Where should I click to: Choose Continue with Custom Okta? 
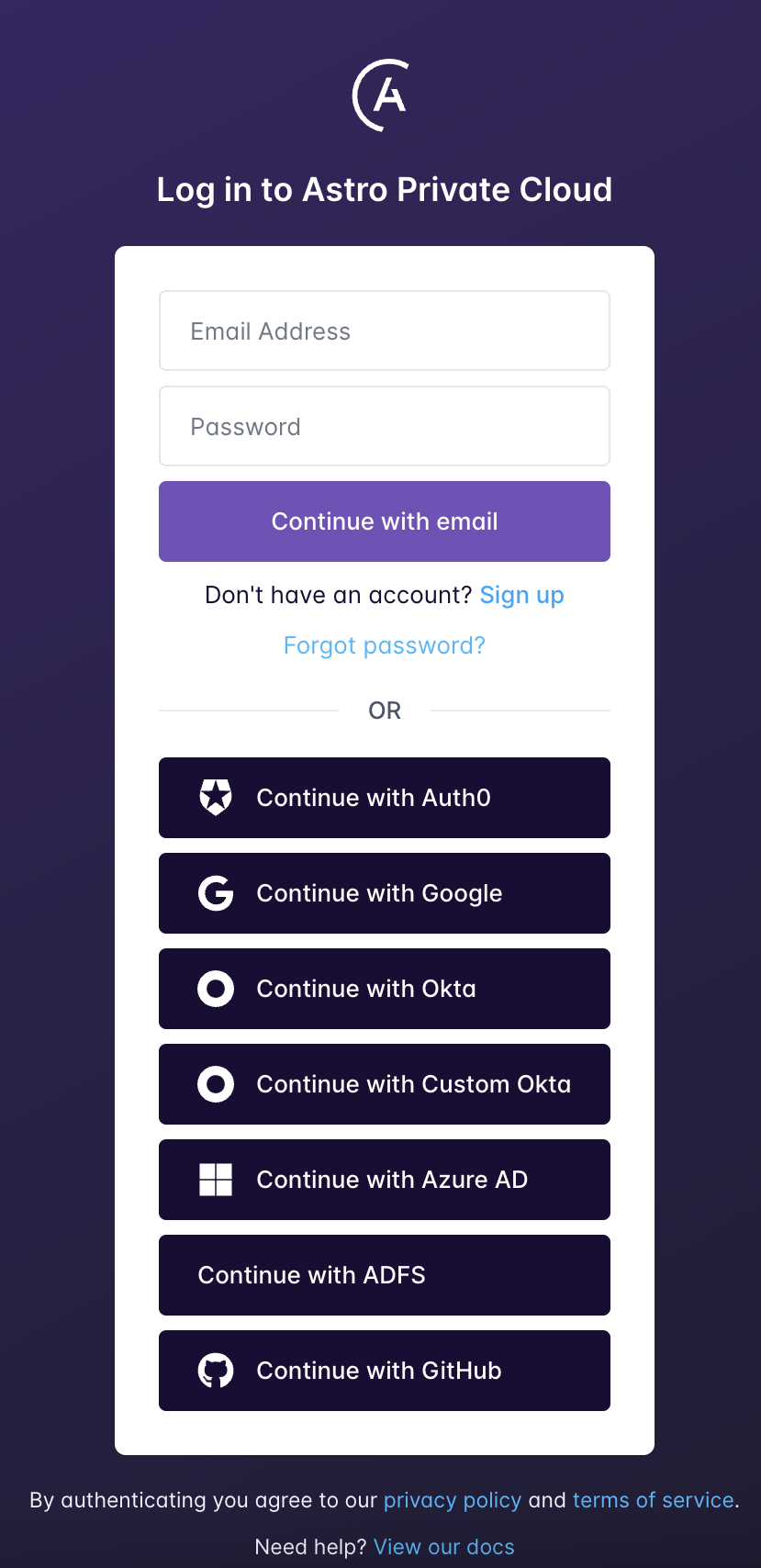(x=384, y=1083)
